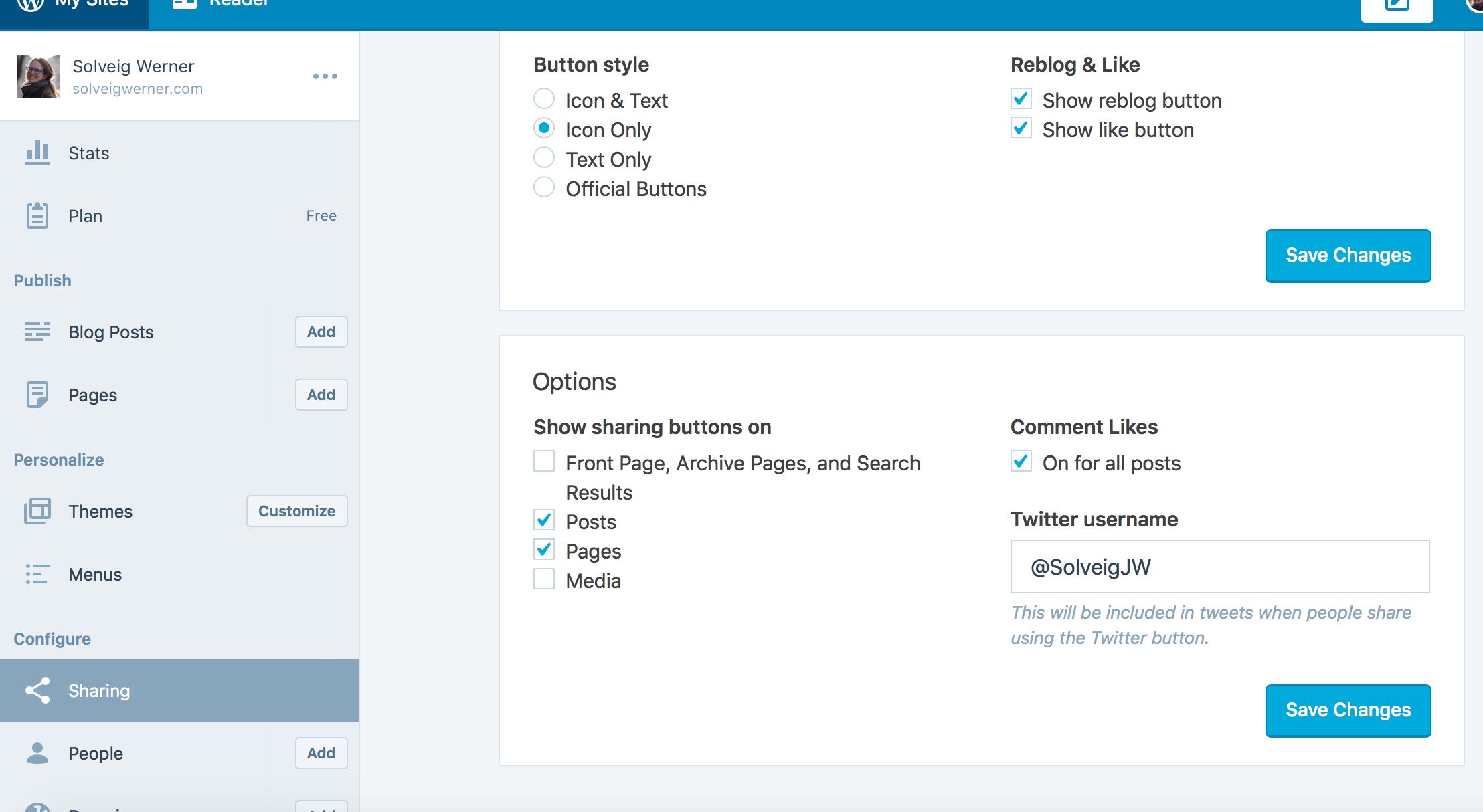This screenshot has width=1483, height=812.
Task: Open Blog Posts via its sidebar icon
Action: click(37, 332)
